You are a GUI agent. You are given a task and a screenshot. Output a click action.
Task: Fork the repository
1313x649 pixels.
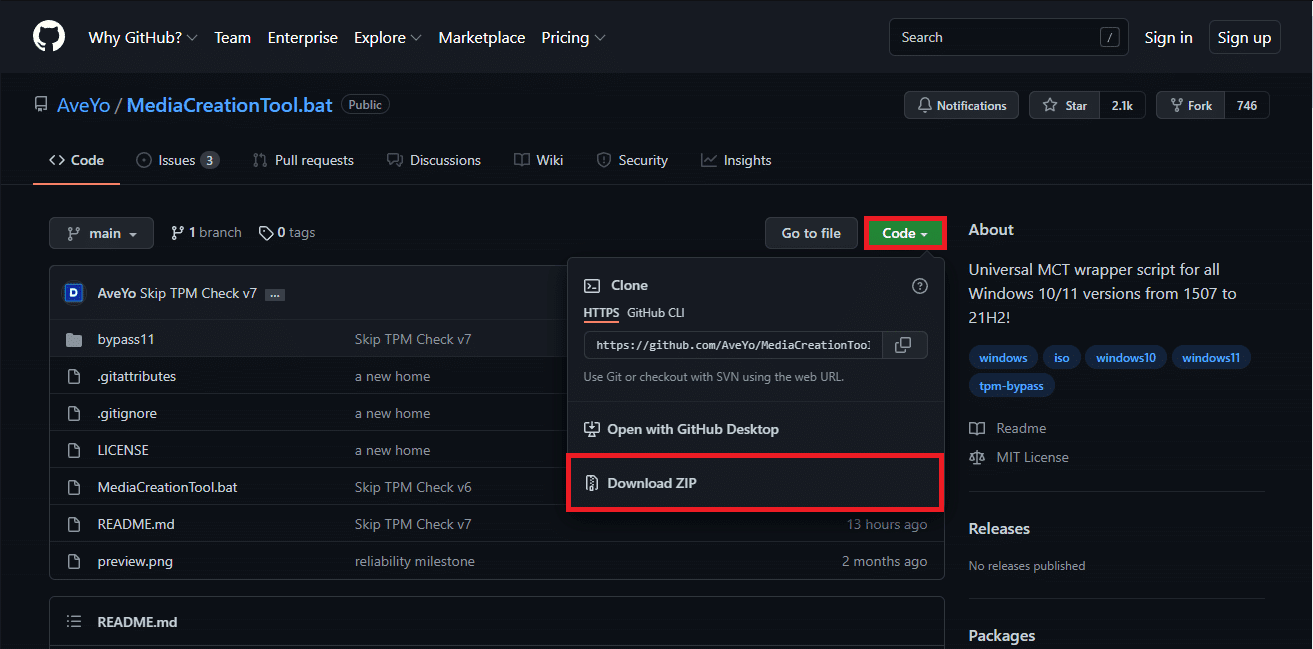(1190, 105)
